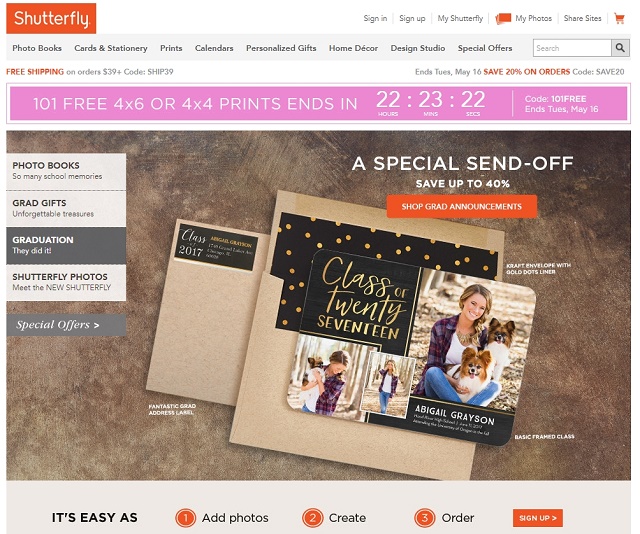Click Shop Grad Announcements button
Image resolution: width=640 pixels, height=534 pixels.
pyautogui.click(x=462, y=207)
